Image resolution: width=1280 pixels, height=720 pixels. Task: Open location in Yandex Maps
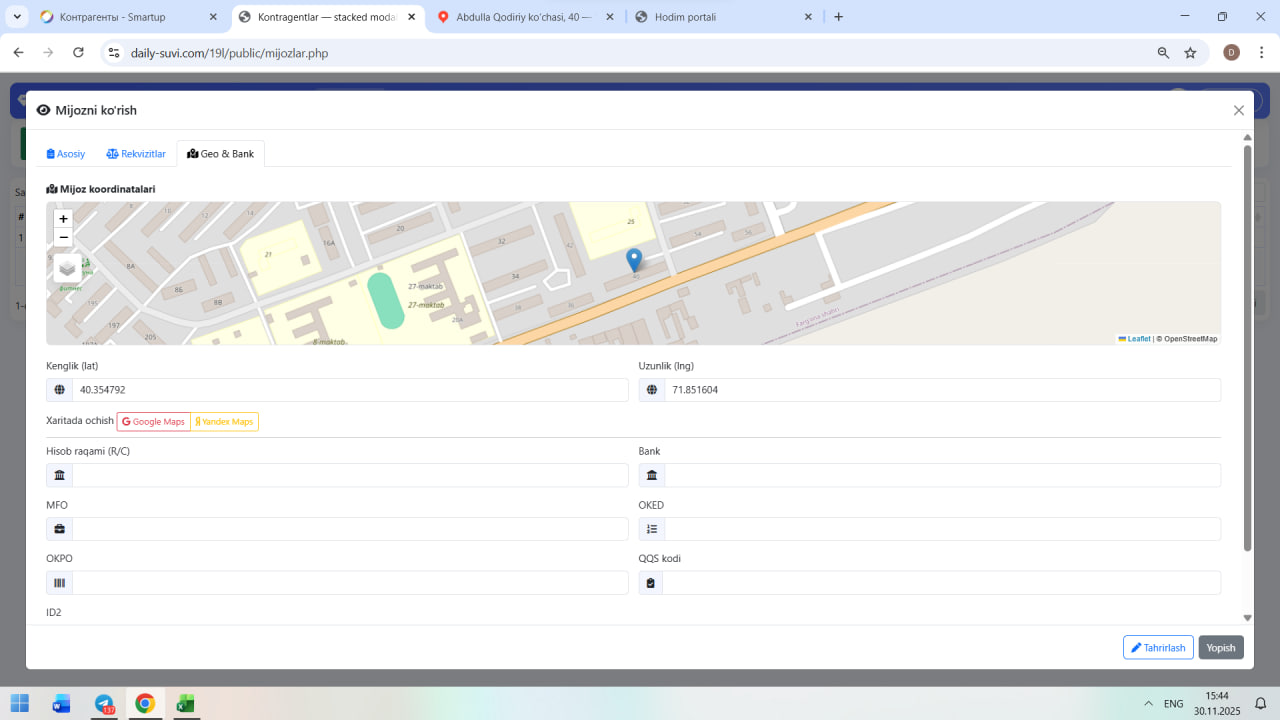click(225, 422)
